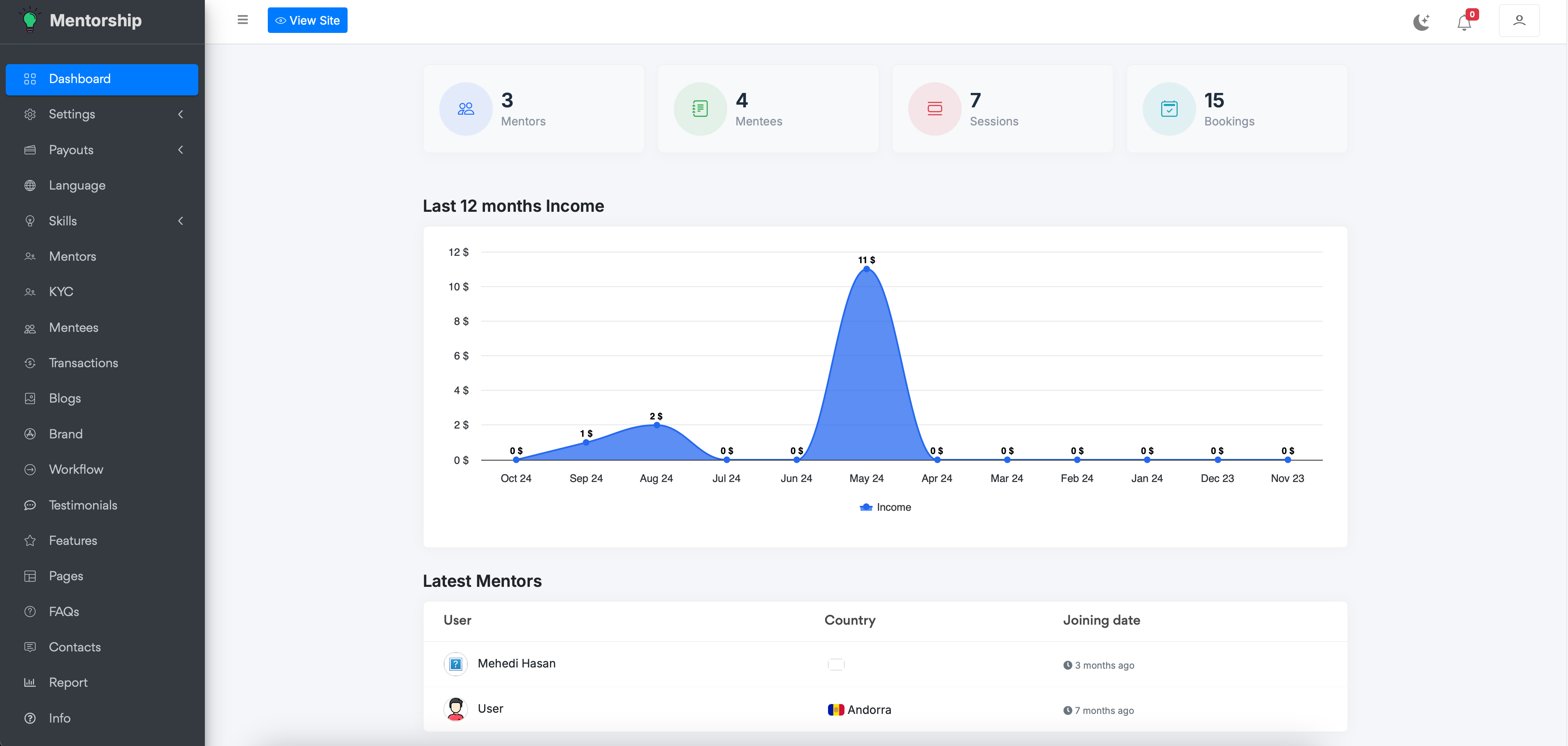Open the user profile icon menu

tap(1519, 21)
